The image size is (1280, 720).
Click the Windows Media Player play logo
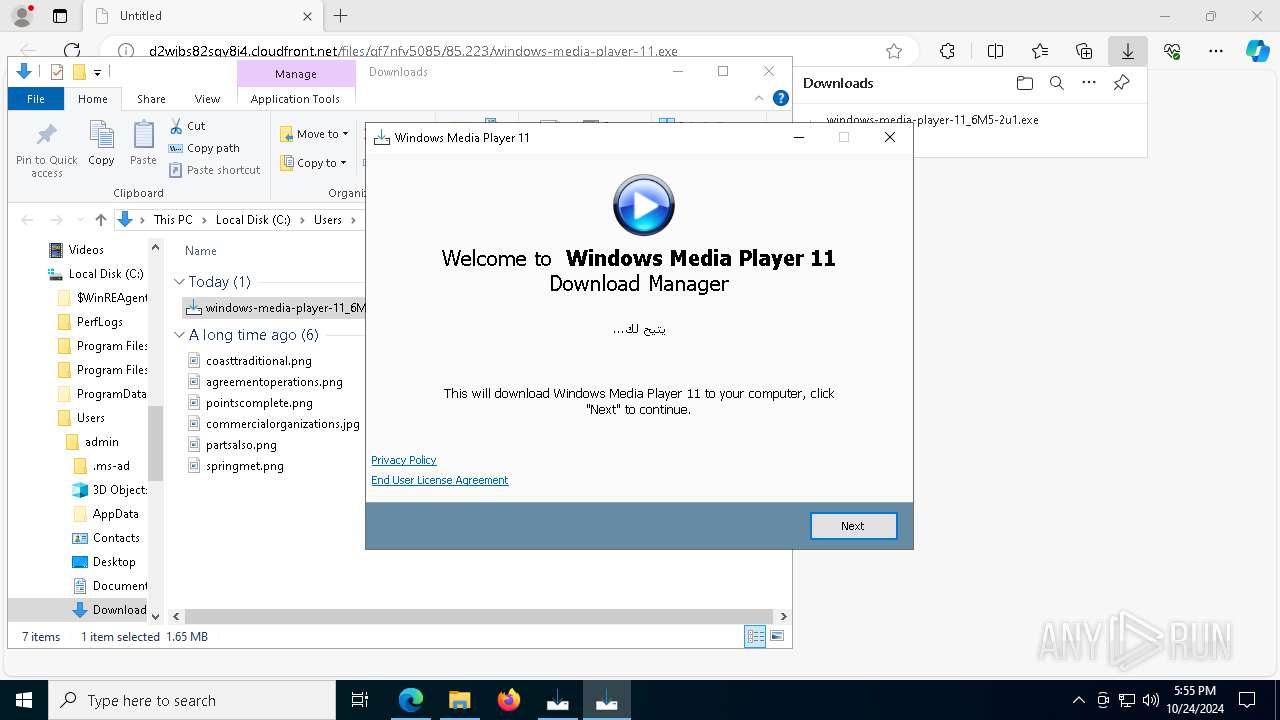[x=643, y=206]
